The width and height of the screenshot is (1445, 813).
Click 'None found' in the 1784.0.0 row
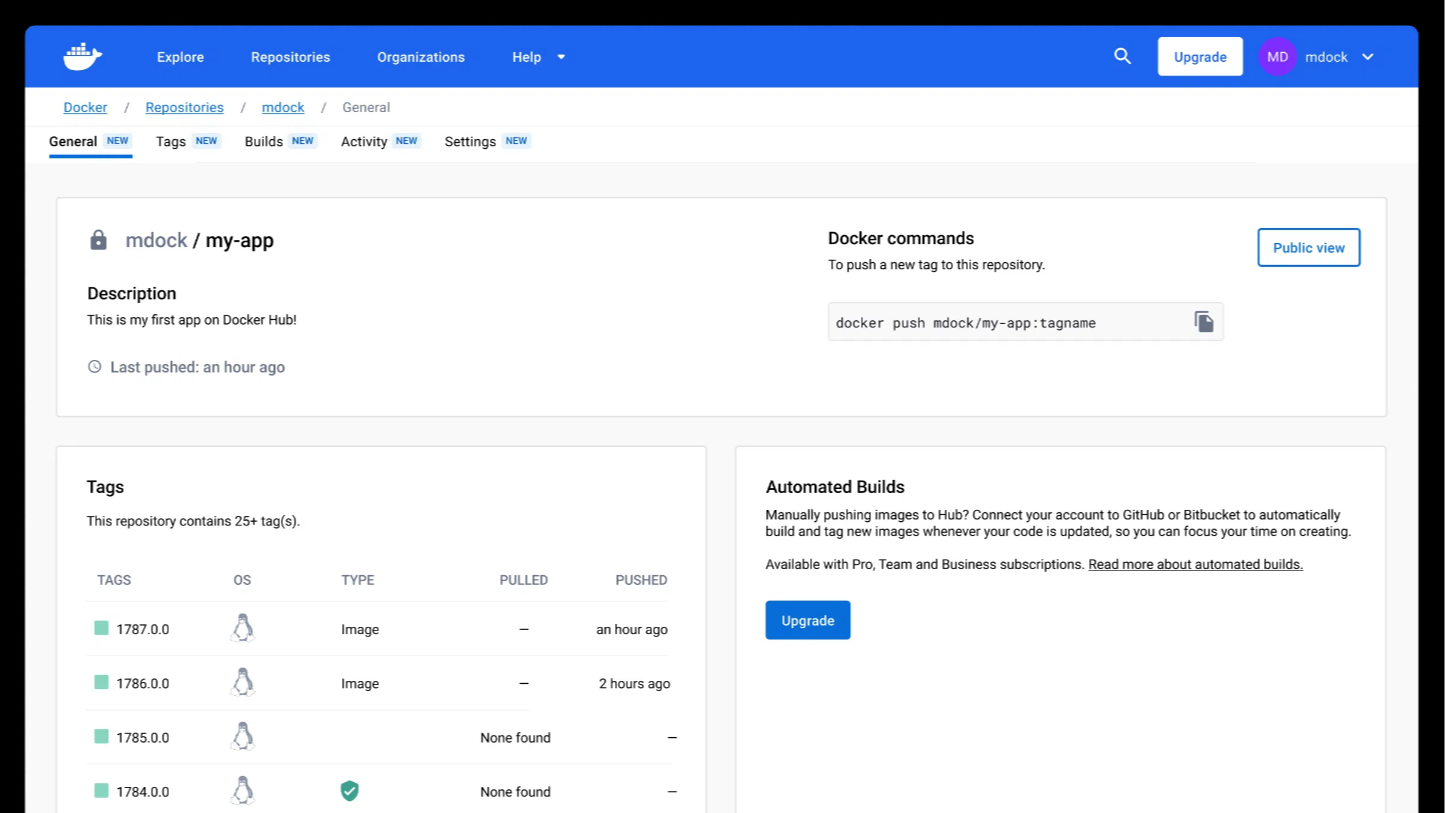pyautogui.click(x=515, y=791)
